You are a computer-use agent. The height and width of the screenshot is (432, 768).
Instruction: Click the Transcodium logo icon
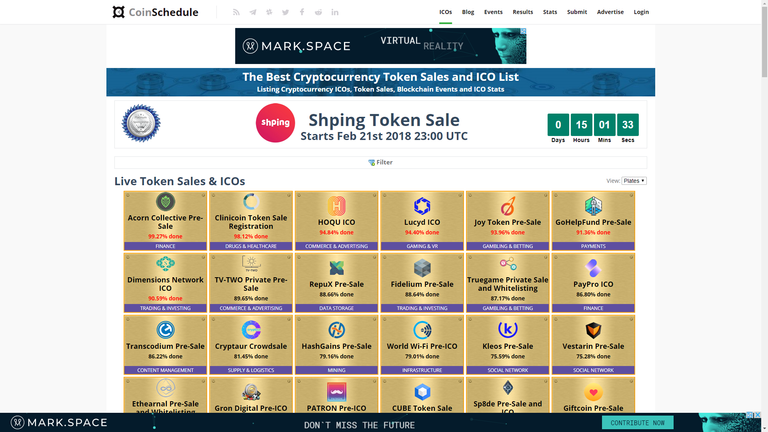166,330
